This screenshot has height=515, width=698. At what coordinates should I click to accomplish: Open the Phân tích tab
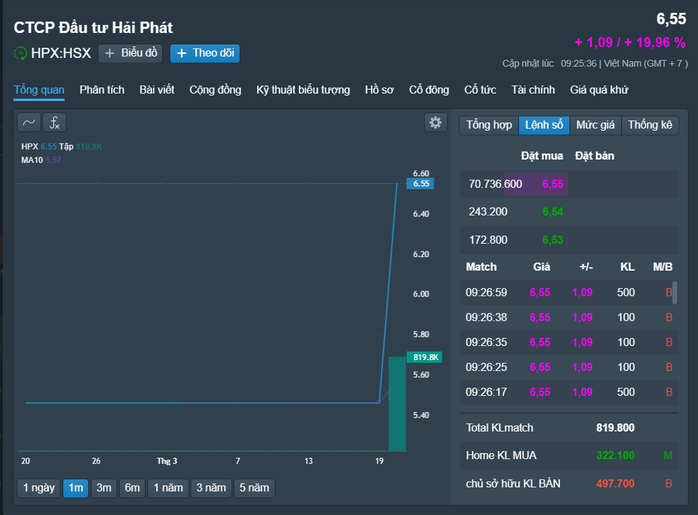[102, 90]
